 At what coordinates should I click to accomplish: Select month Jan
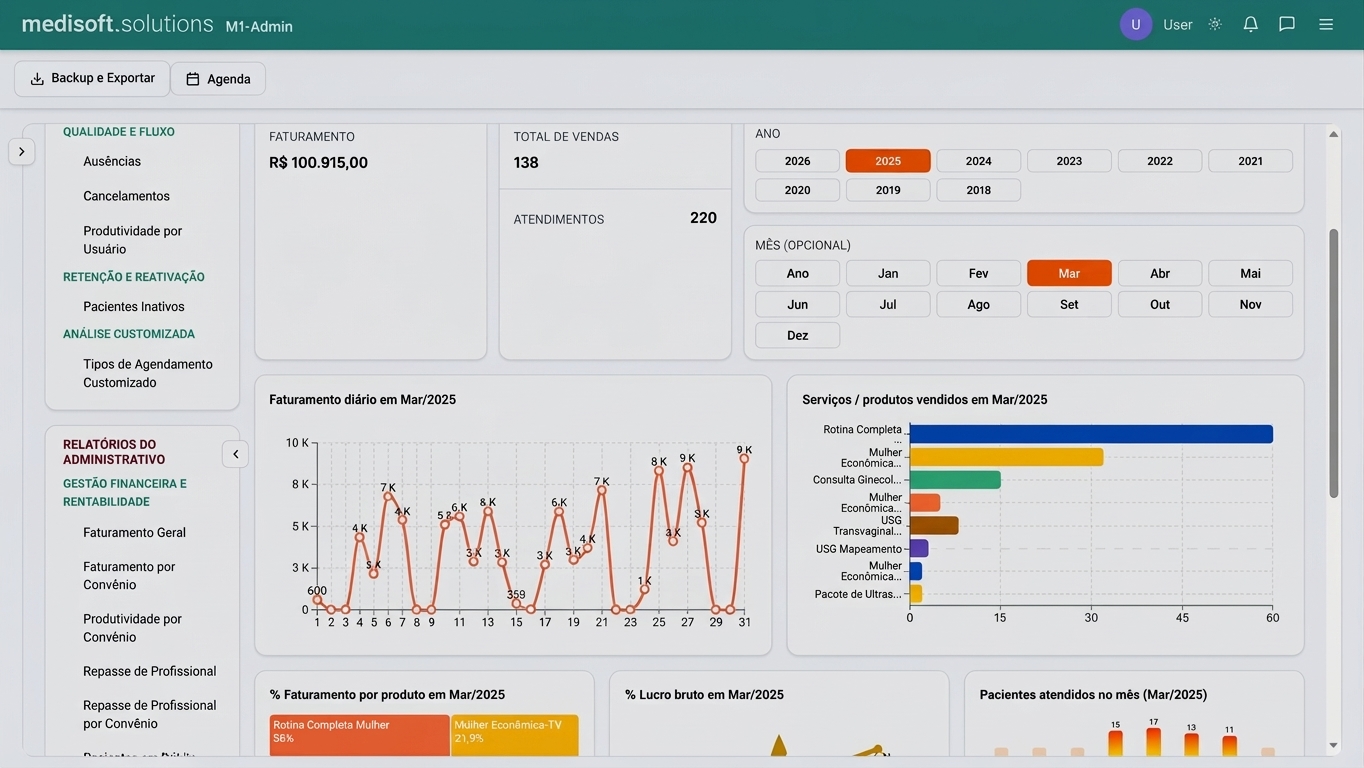(x=888, y=273)
